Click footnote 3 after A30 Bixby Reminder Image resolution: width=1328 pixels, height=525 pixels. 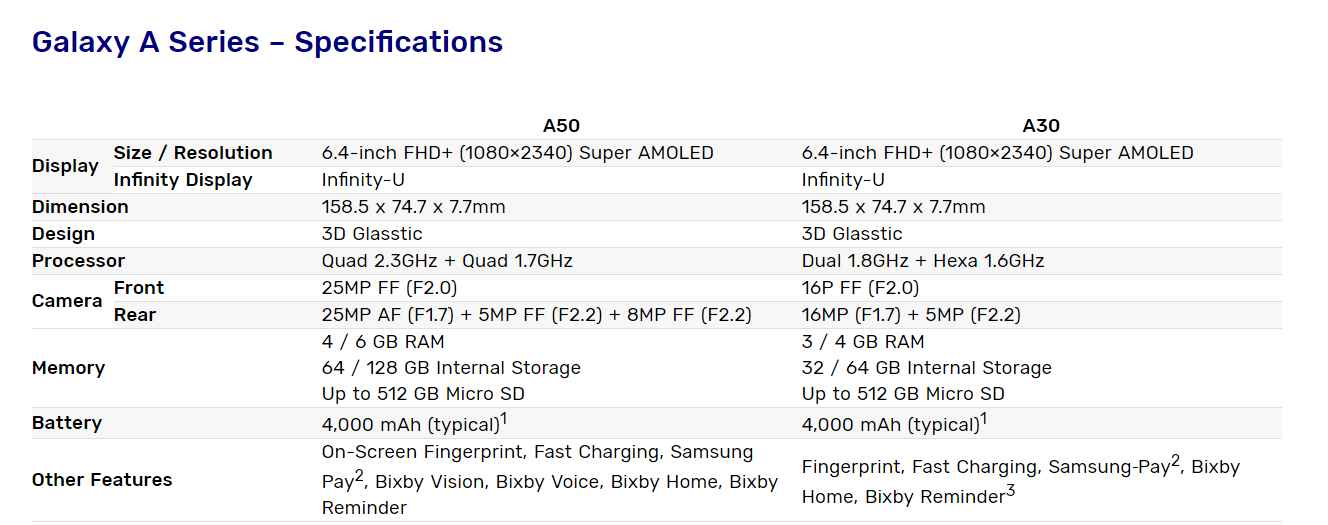[x=1011, y=491]
